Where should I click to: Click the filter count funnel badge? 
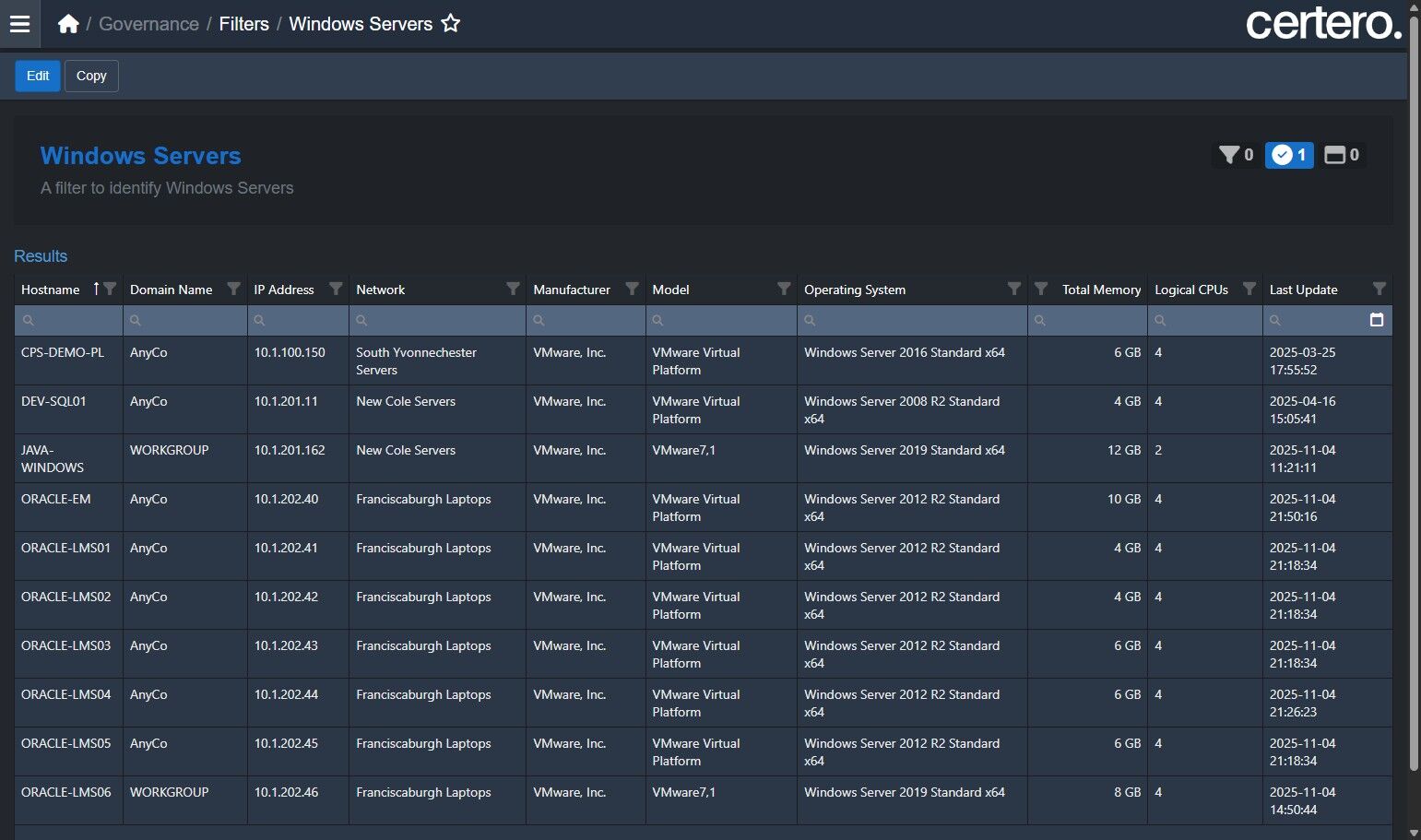click(x=1236, y=155)
